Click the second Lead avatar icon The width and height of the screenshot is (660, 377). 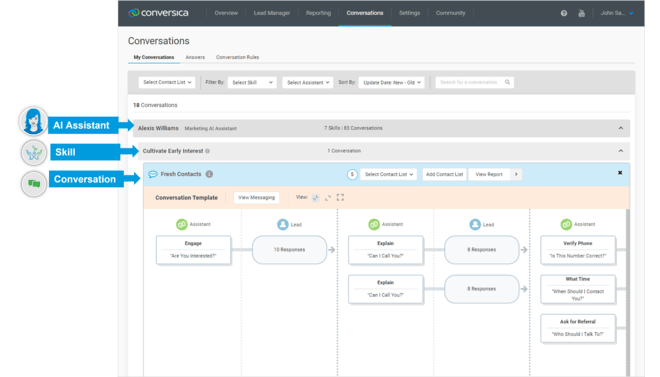click(x=475, y=224)
